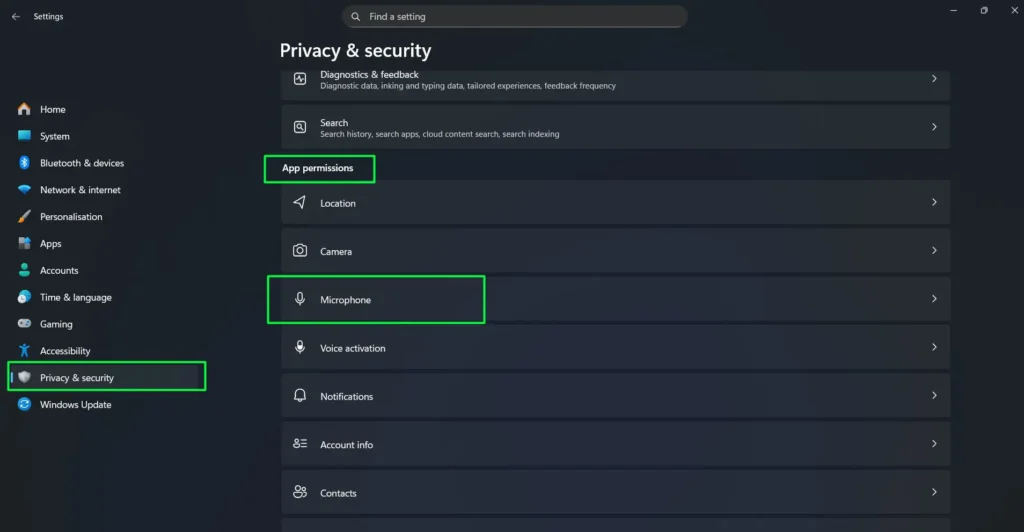1024x532 pixels.
Task: Click the chevron on Notifications row
Action: [x=934, y=395]
